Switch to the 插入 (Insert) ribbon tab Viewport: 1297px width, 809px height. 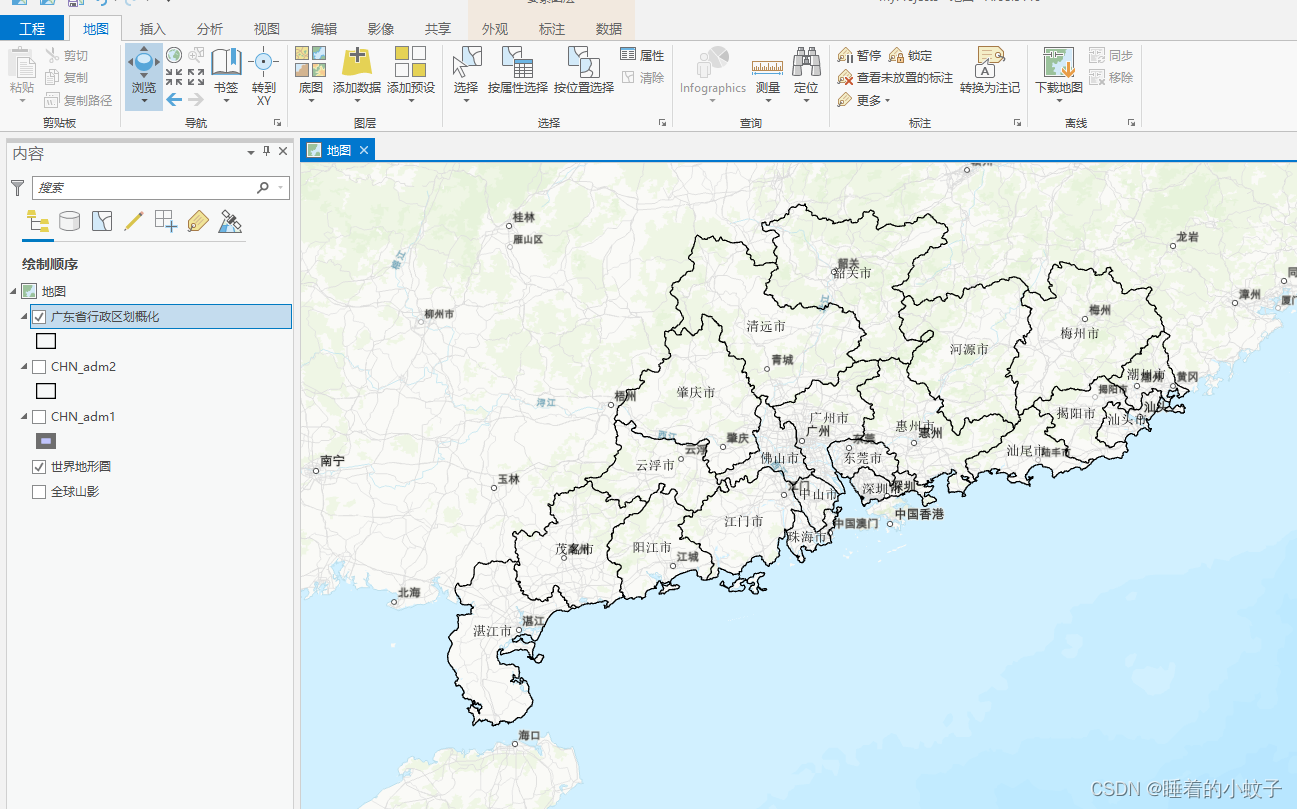[x=153, y=29]
